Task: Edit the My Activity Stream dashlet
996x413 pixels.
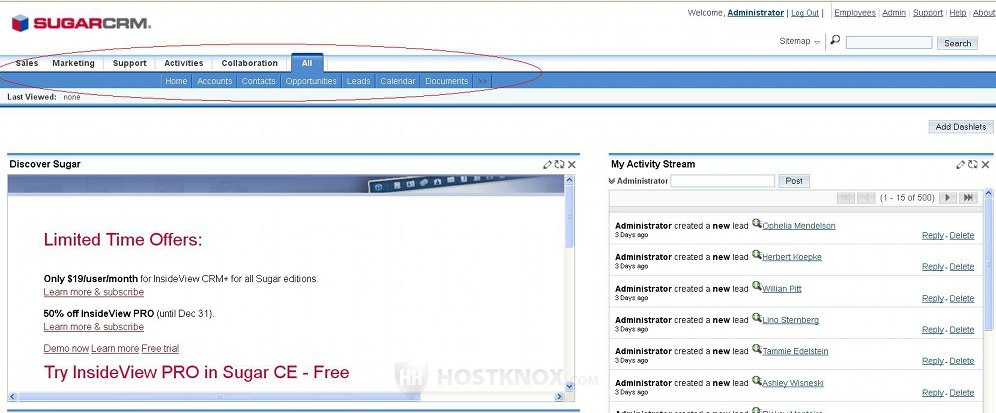Action: (x=961, y=165)
